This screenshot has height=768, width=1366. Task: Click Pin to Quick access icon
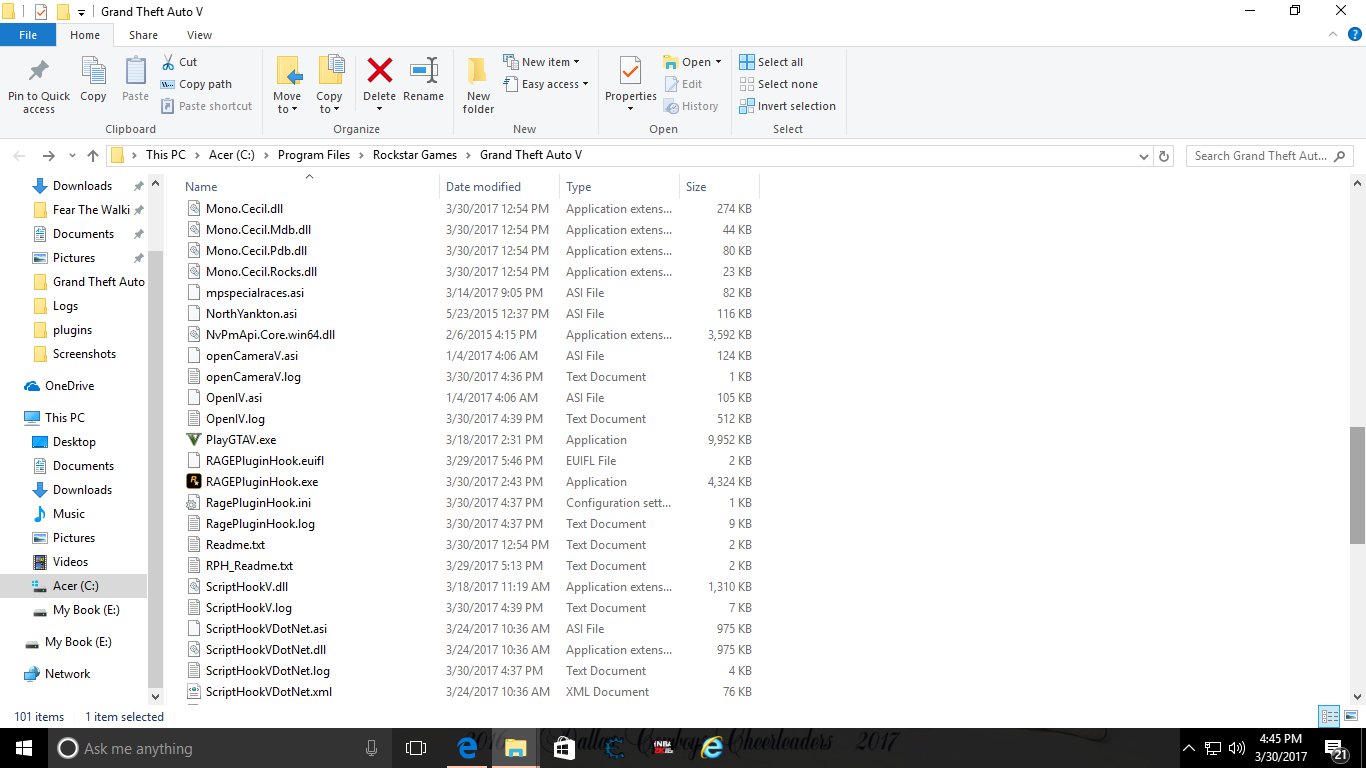[39, 72]
